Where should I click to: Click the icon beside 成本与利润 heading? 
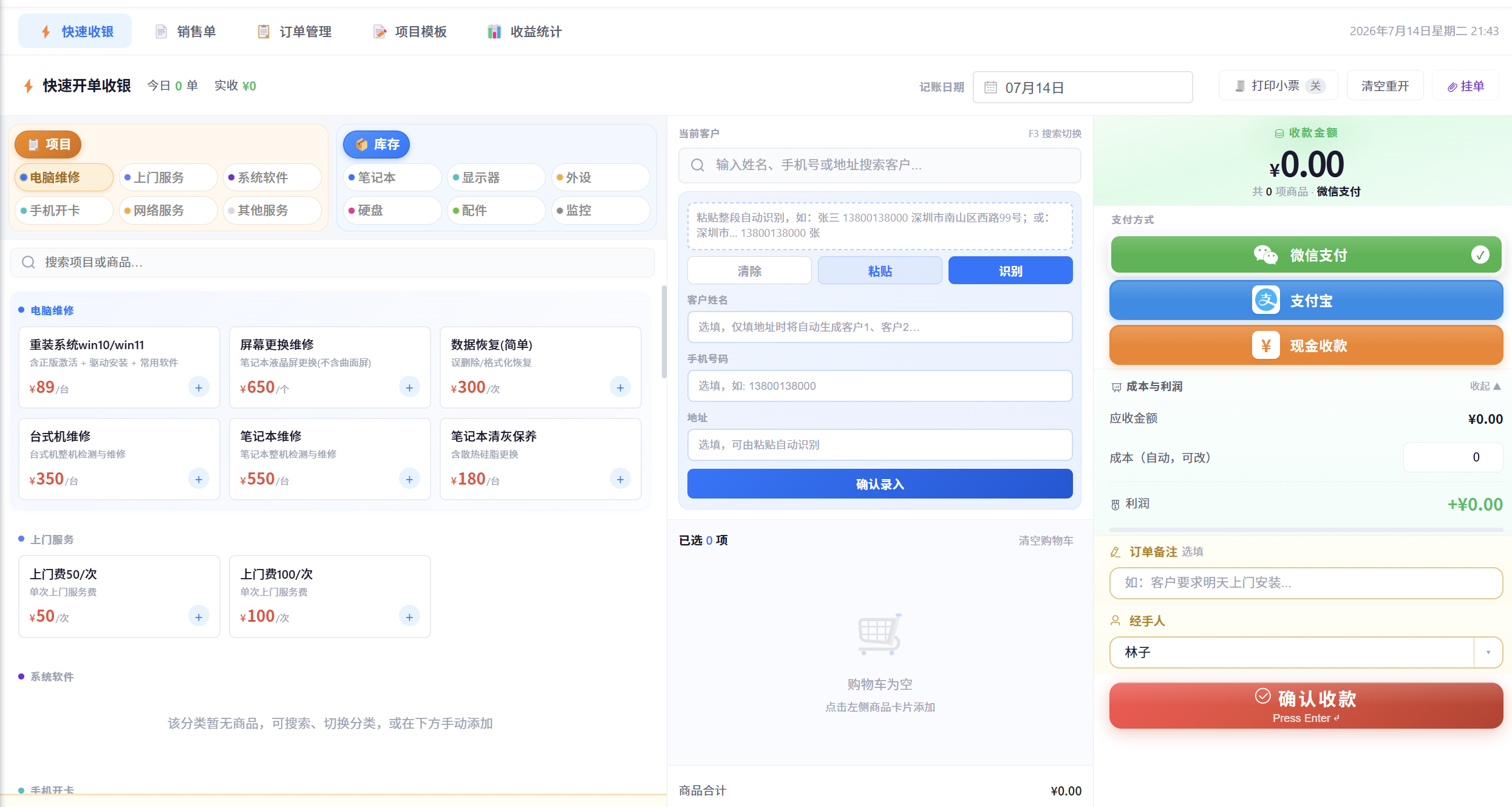[1116, 387]
